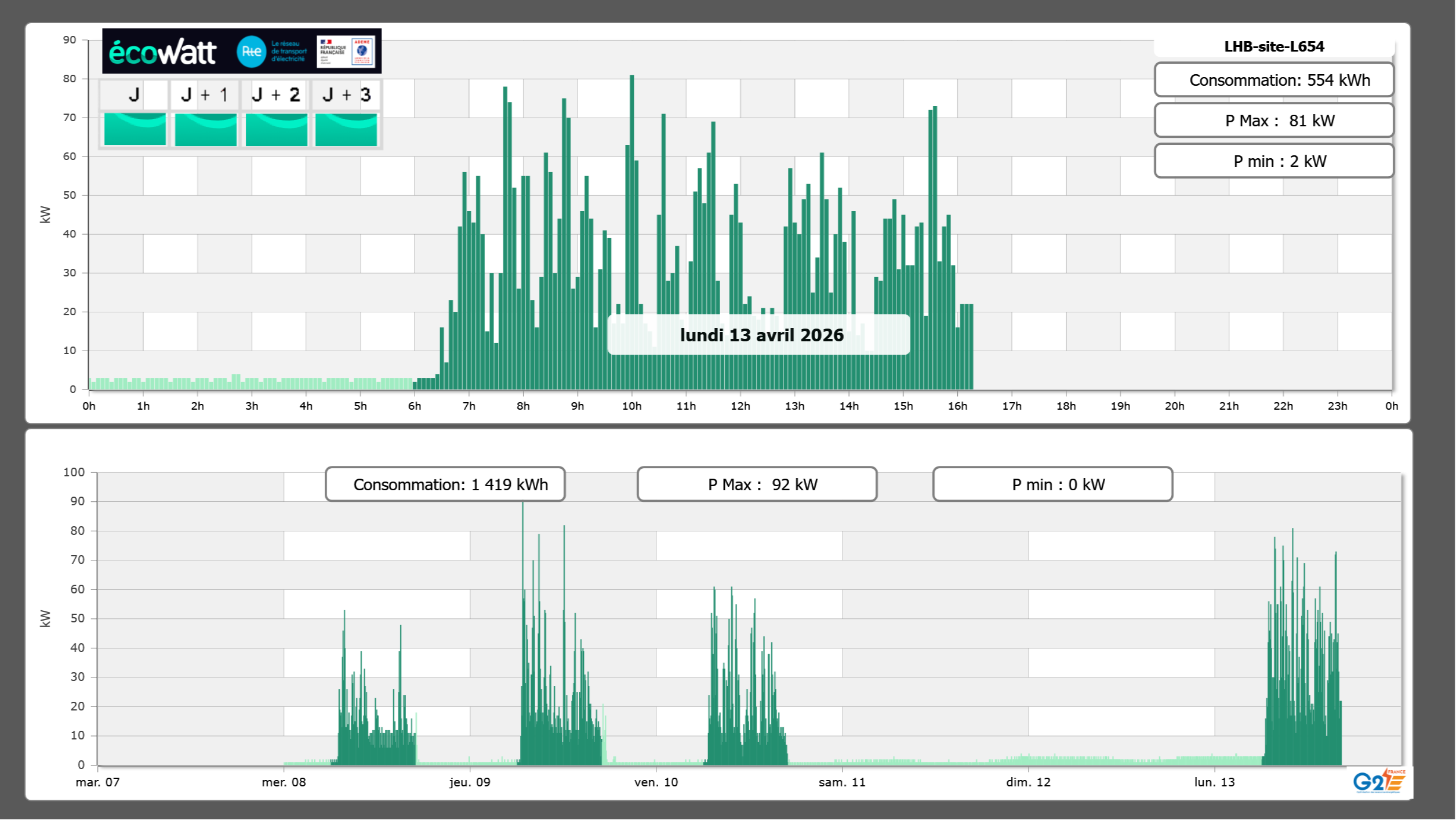
Task: Click the P min : 0 kW box
Action: [x=1052, y=484]
